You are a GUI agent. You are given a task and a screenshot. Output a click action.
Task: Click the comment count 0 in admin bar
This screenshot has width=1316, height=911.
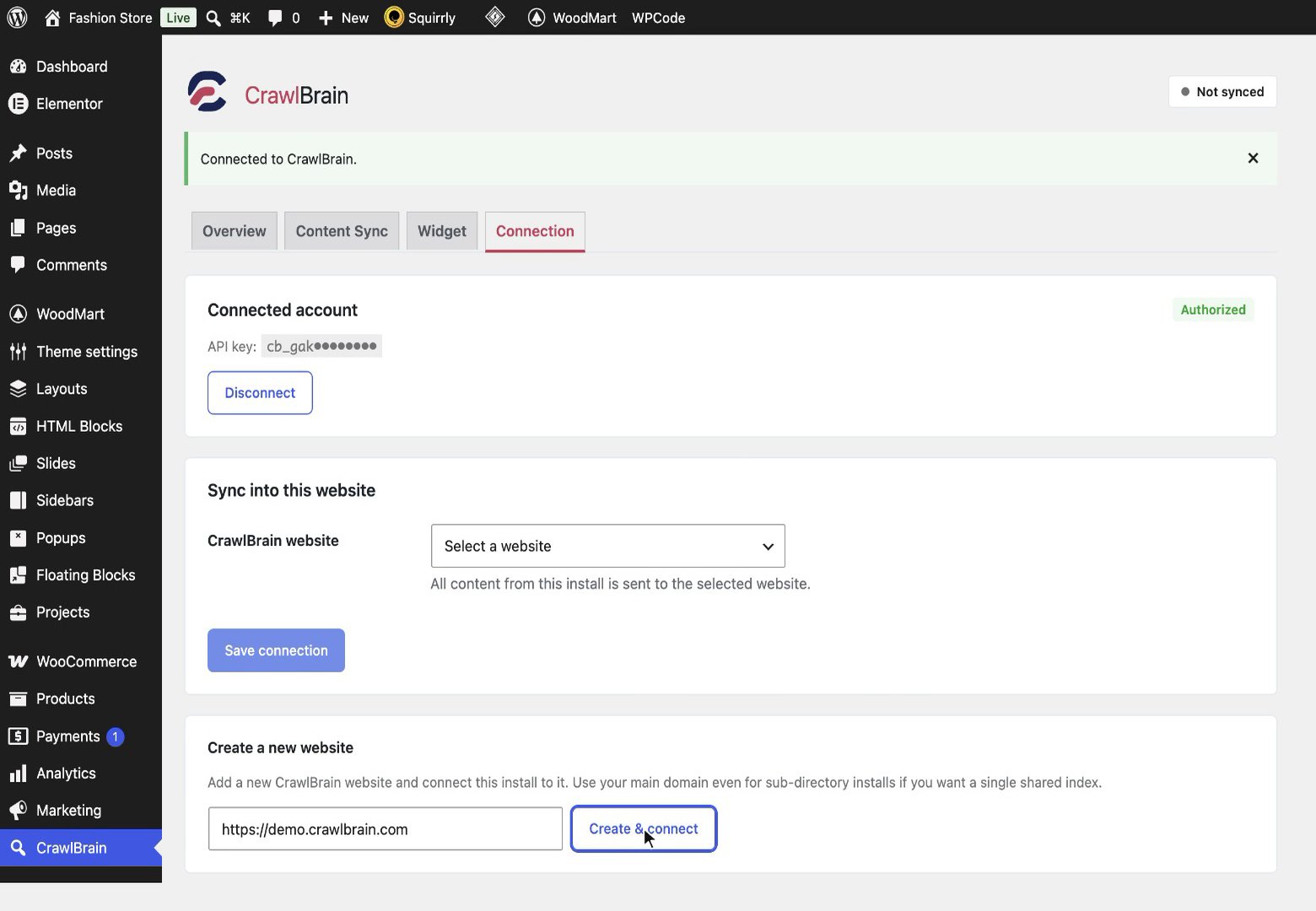click(x=295, y=18)
